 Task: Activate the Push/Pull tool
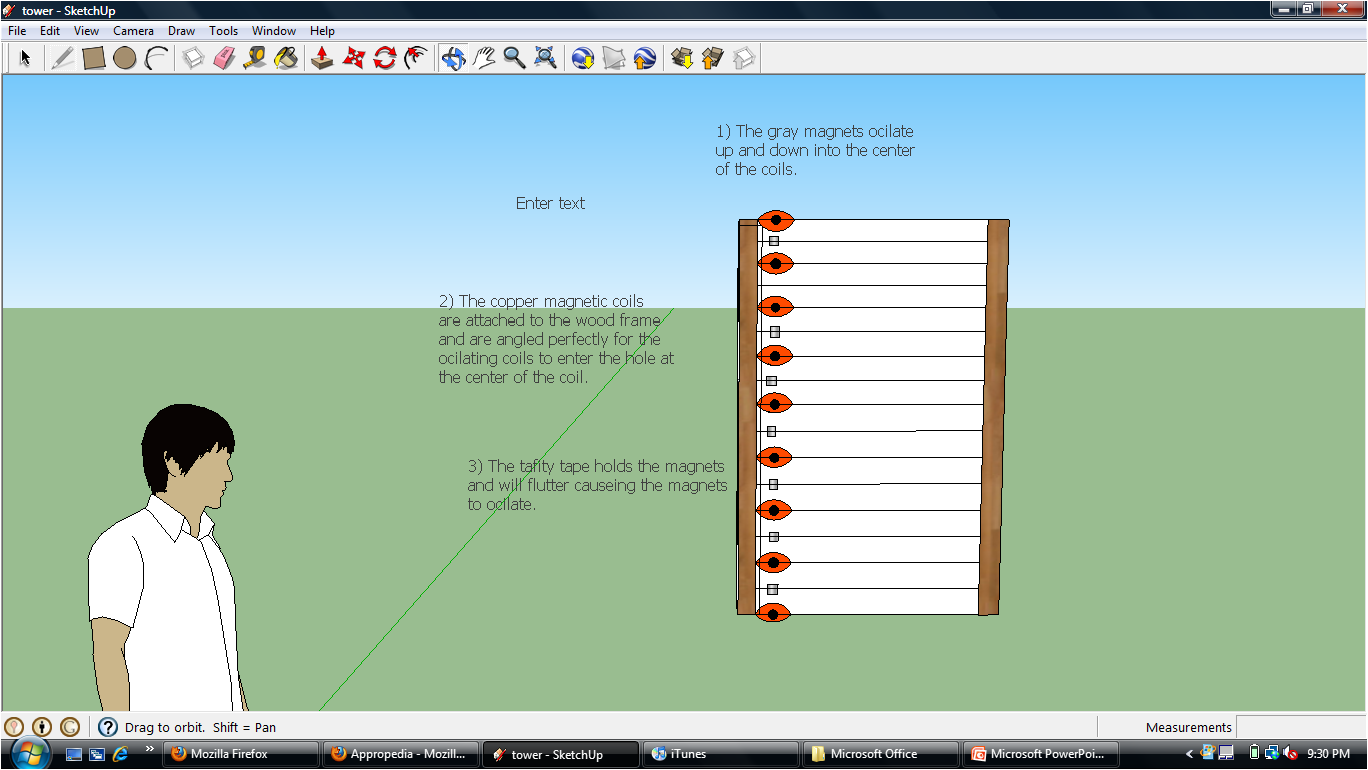click(322, 58)
